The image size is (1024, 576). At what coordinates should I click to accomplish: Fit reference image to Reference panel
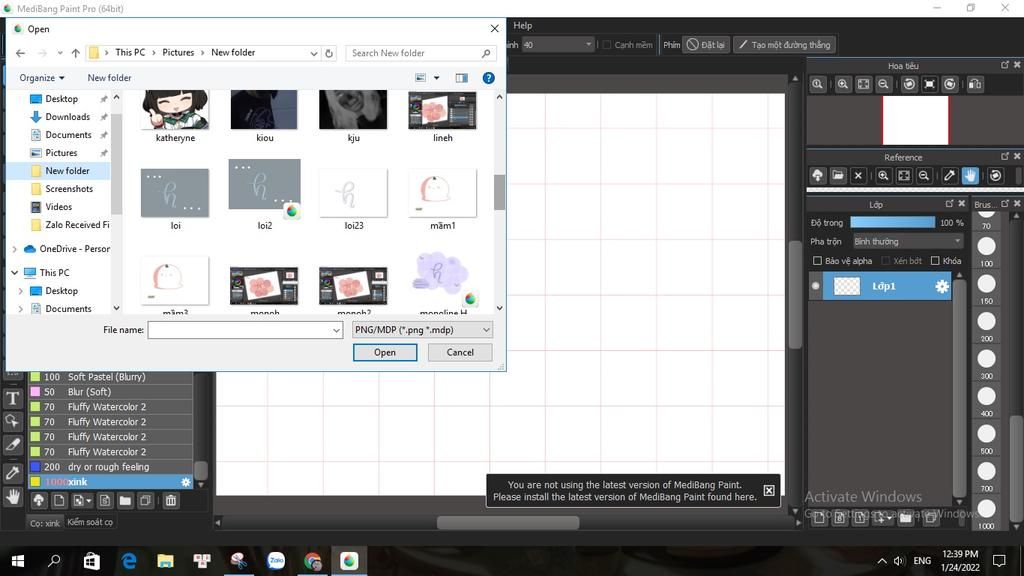click(x=904, y=176)
